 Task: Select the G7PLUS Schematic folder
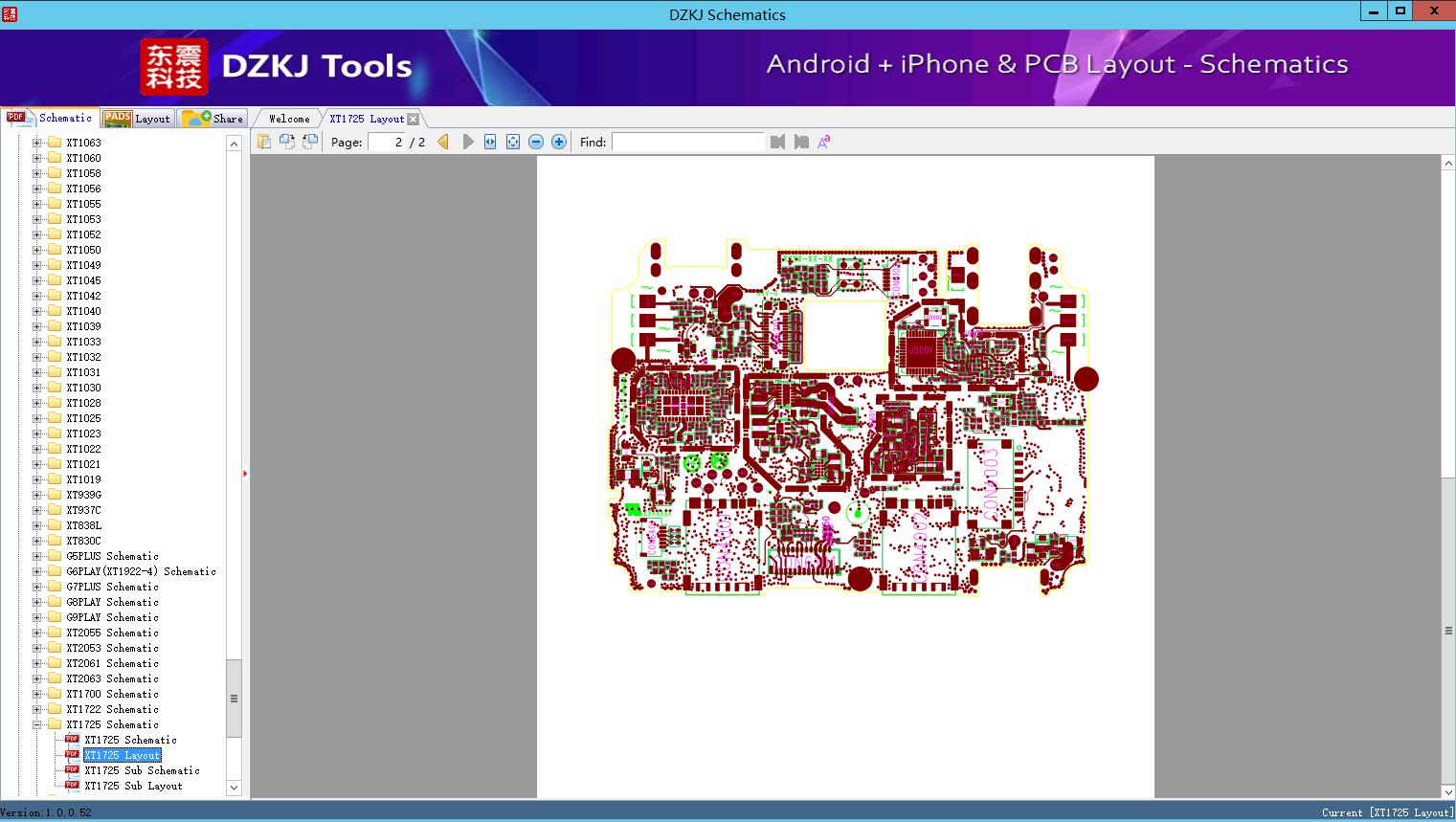tap(112, 587)
